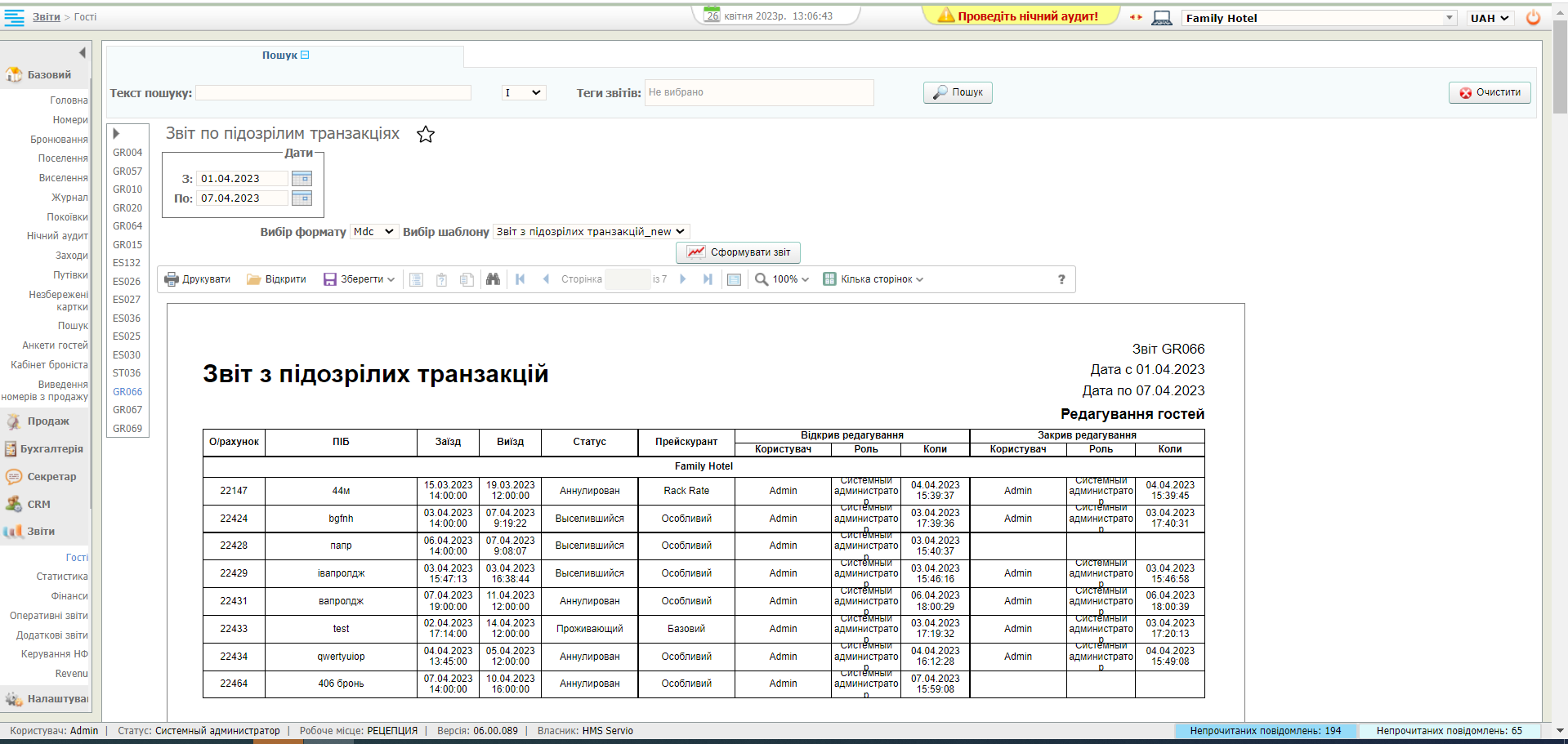Jump to the last report page
Screen dimensions: 1568x744
pyautogui.click(x=708, y=279)
